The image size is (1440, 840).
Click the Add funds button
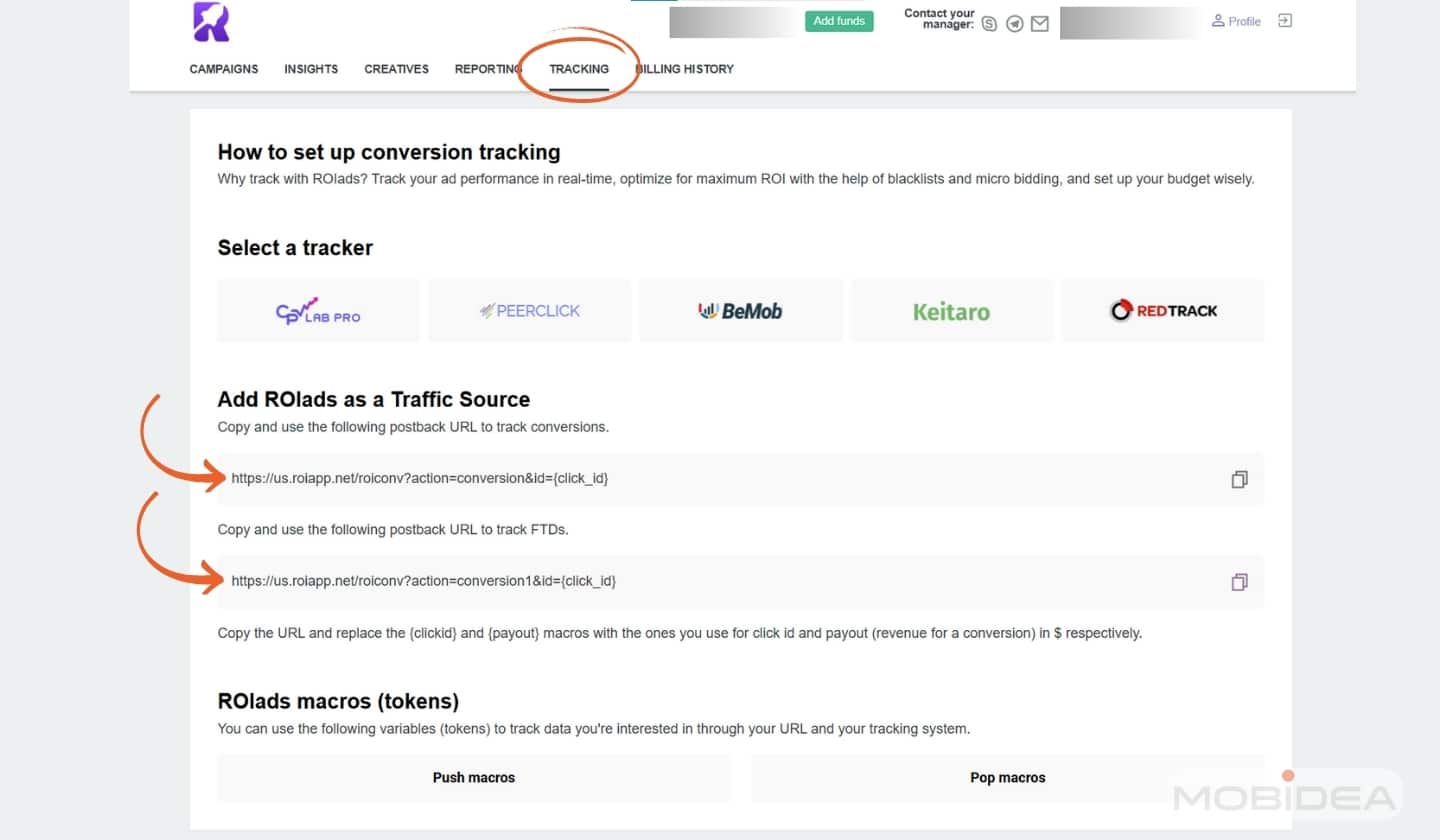(838, 20)
